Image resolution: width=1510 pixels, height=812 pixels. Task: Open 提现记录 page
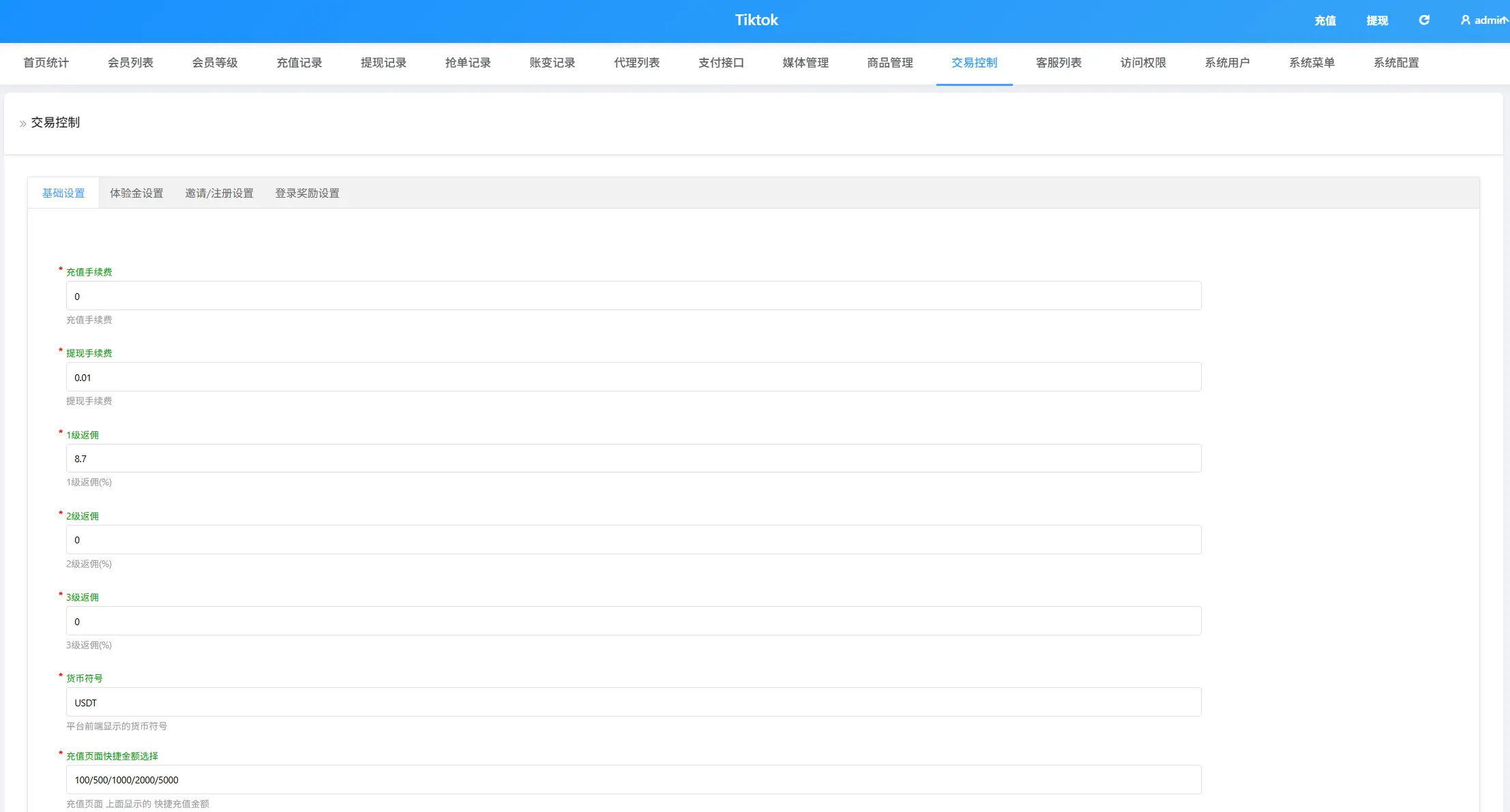383,63
